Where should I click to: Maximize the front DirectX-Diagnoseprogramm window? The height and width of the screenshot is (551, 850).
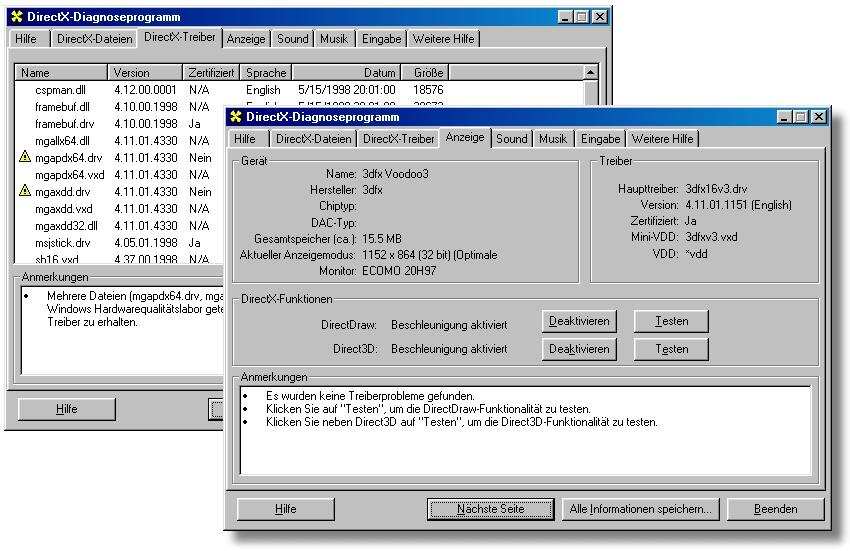click(x=802, y=117)
